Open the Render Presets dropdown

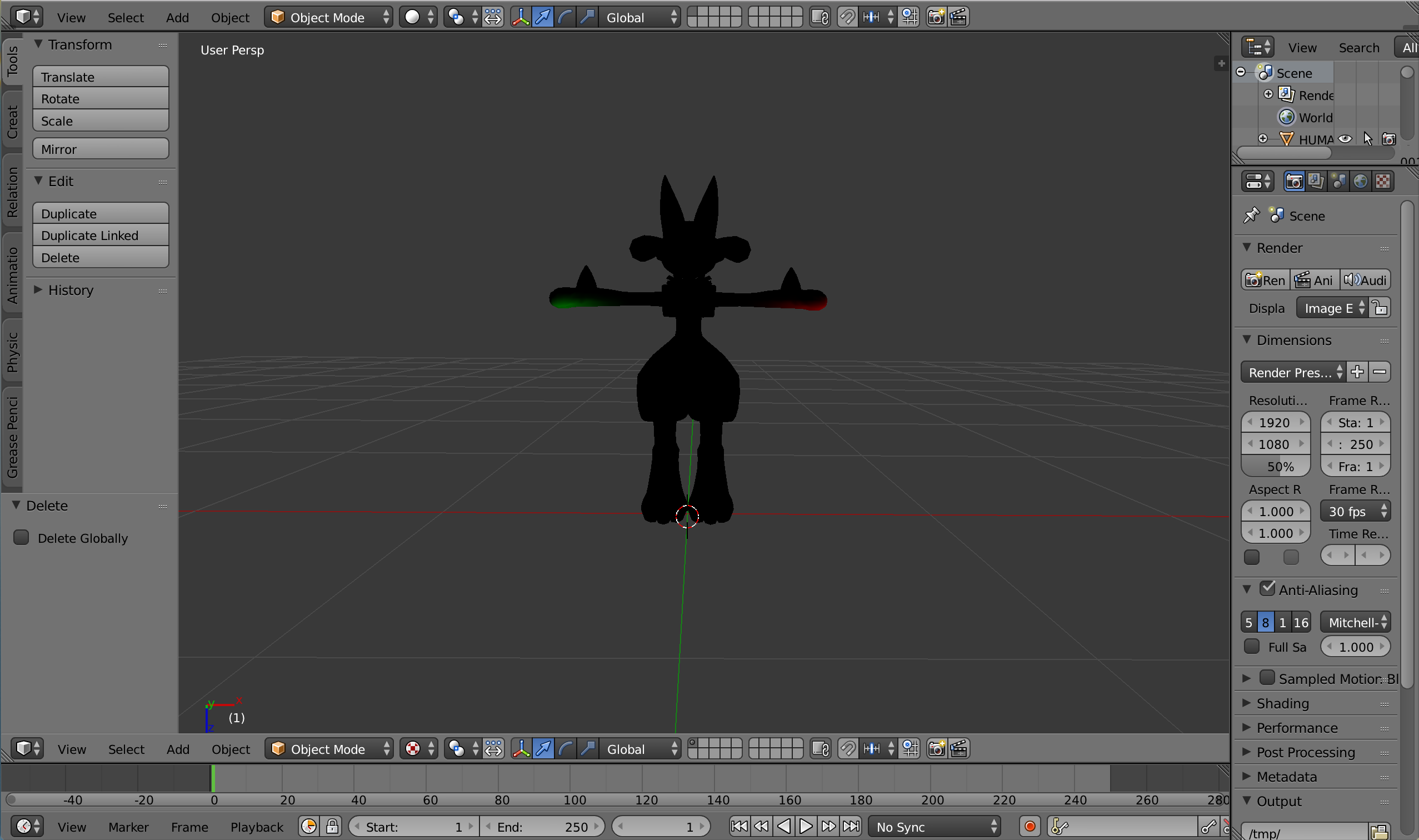click(1293, 372)
